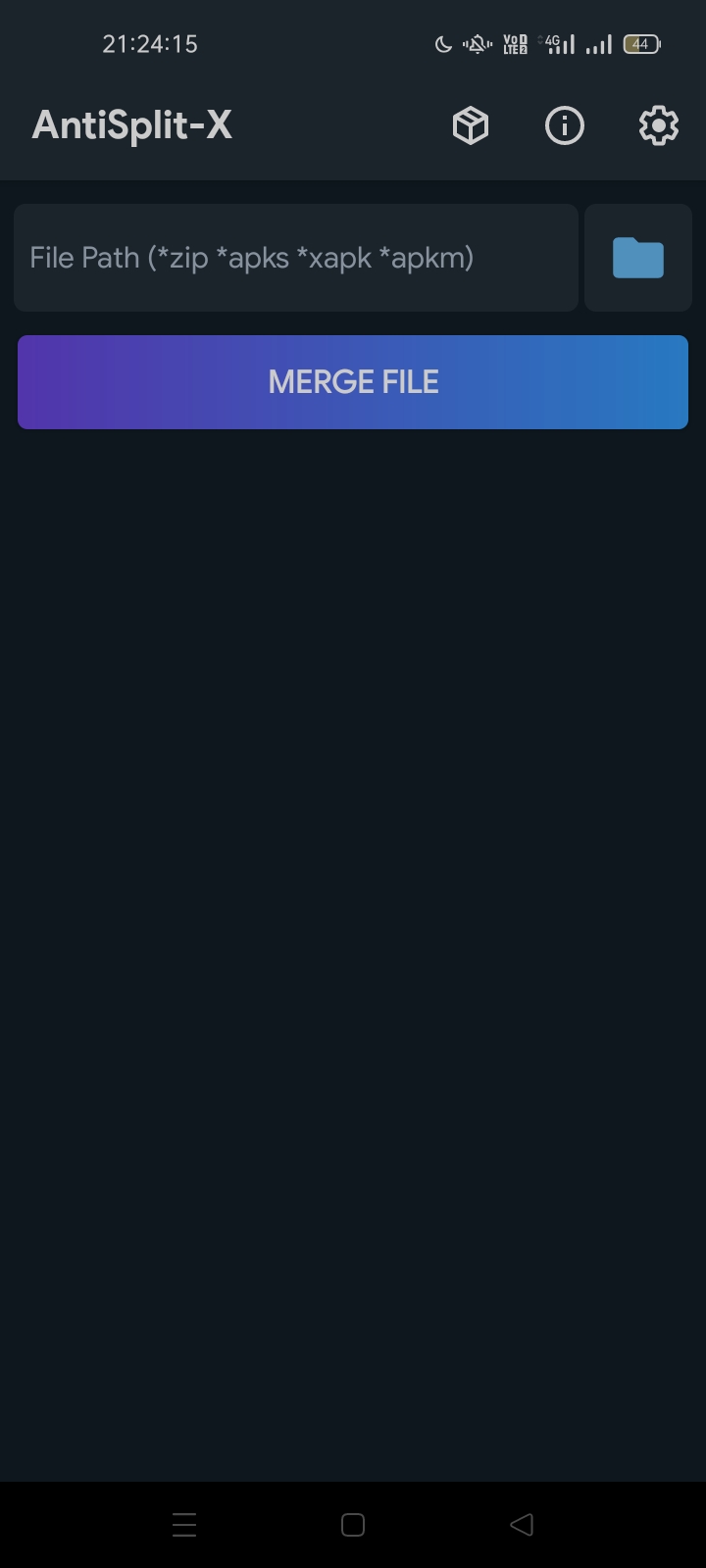Browse files with the blue folder icon
Screen dimensions: 706x1568
[x=638, y=258]
